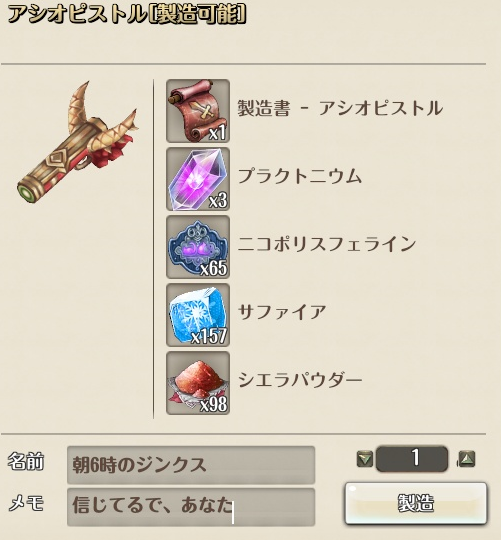Screen dimensions: 501x540
Task: Click the サファイア material name
Action: [282, 312]
